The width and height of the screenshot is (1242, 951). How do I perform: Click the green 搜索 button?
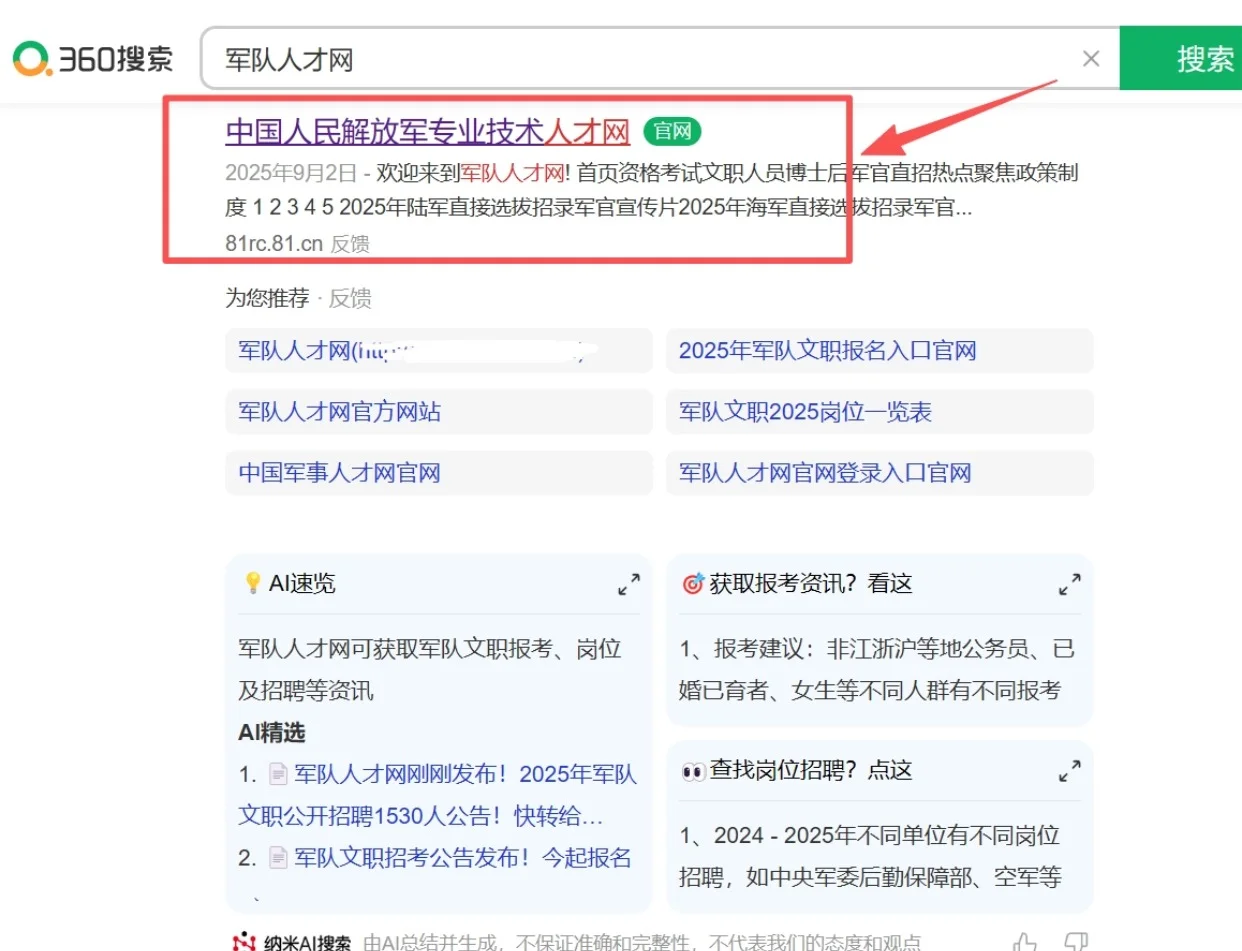coord(1205,59)
